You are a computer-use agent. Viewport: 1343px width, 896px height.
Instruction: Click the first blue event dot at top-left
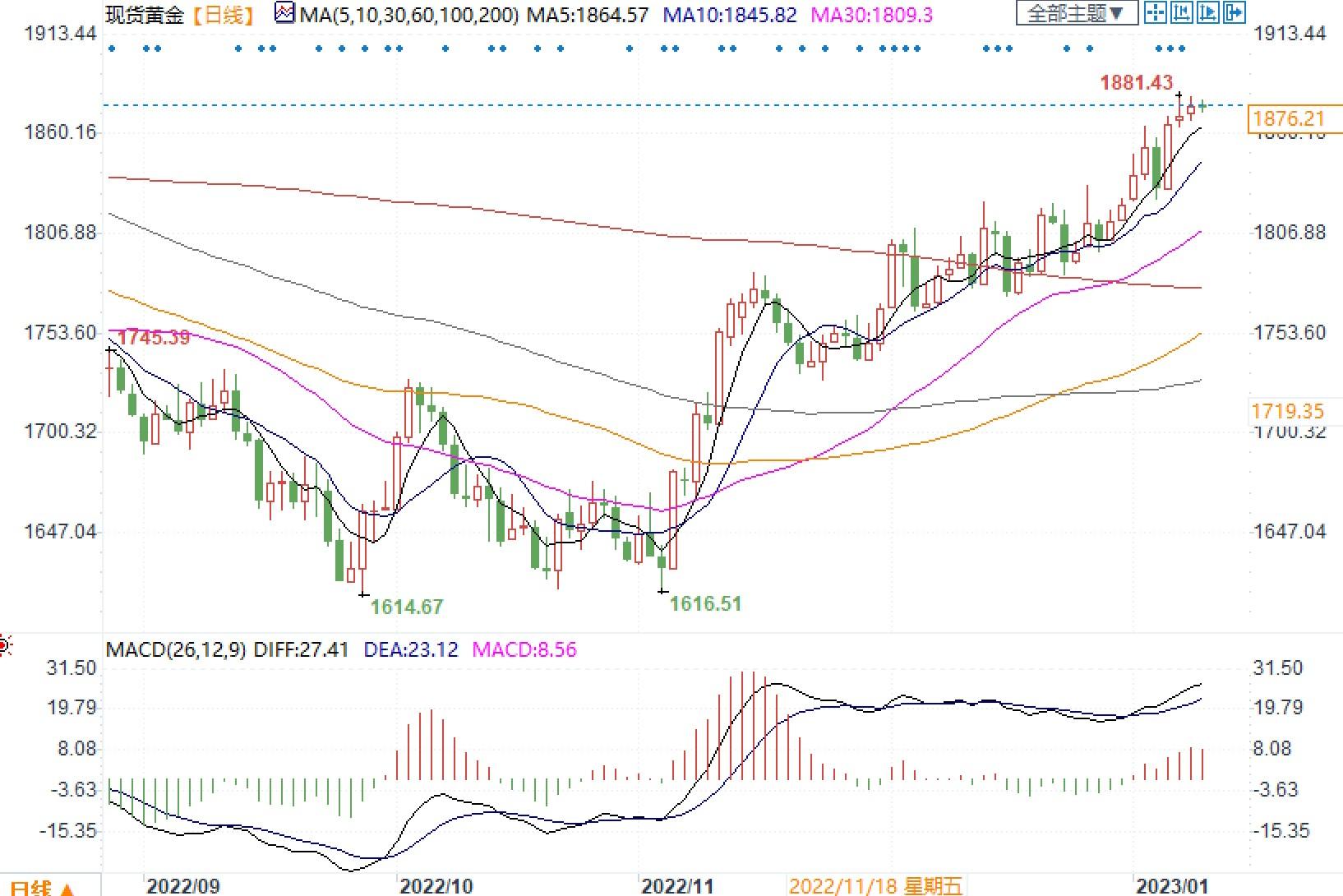coord(113,49)
